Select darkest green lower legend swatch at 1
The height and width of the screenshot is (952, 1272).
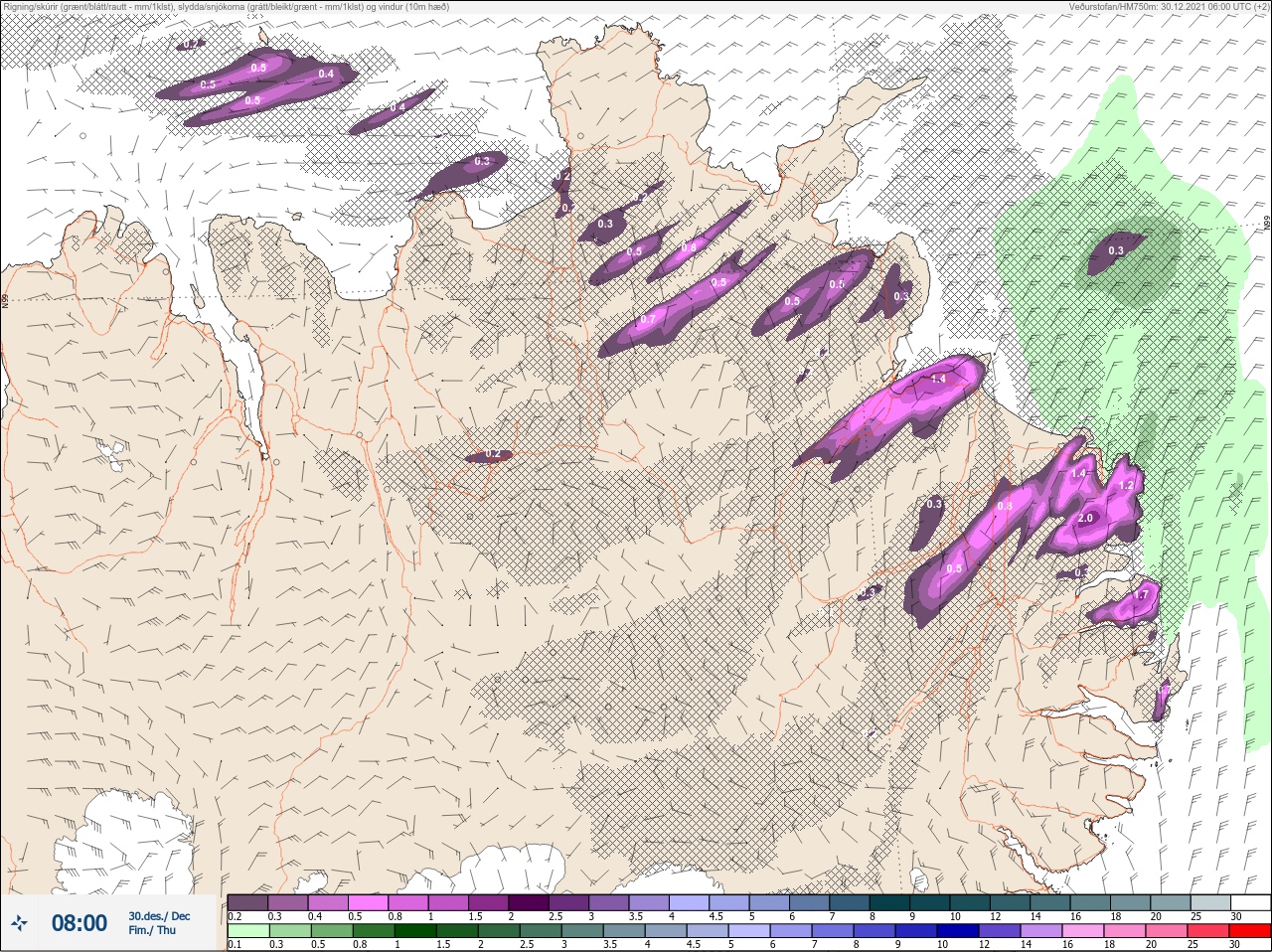(x=413, y=931)
